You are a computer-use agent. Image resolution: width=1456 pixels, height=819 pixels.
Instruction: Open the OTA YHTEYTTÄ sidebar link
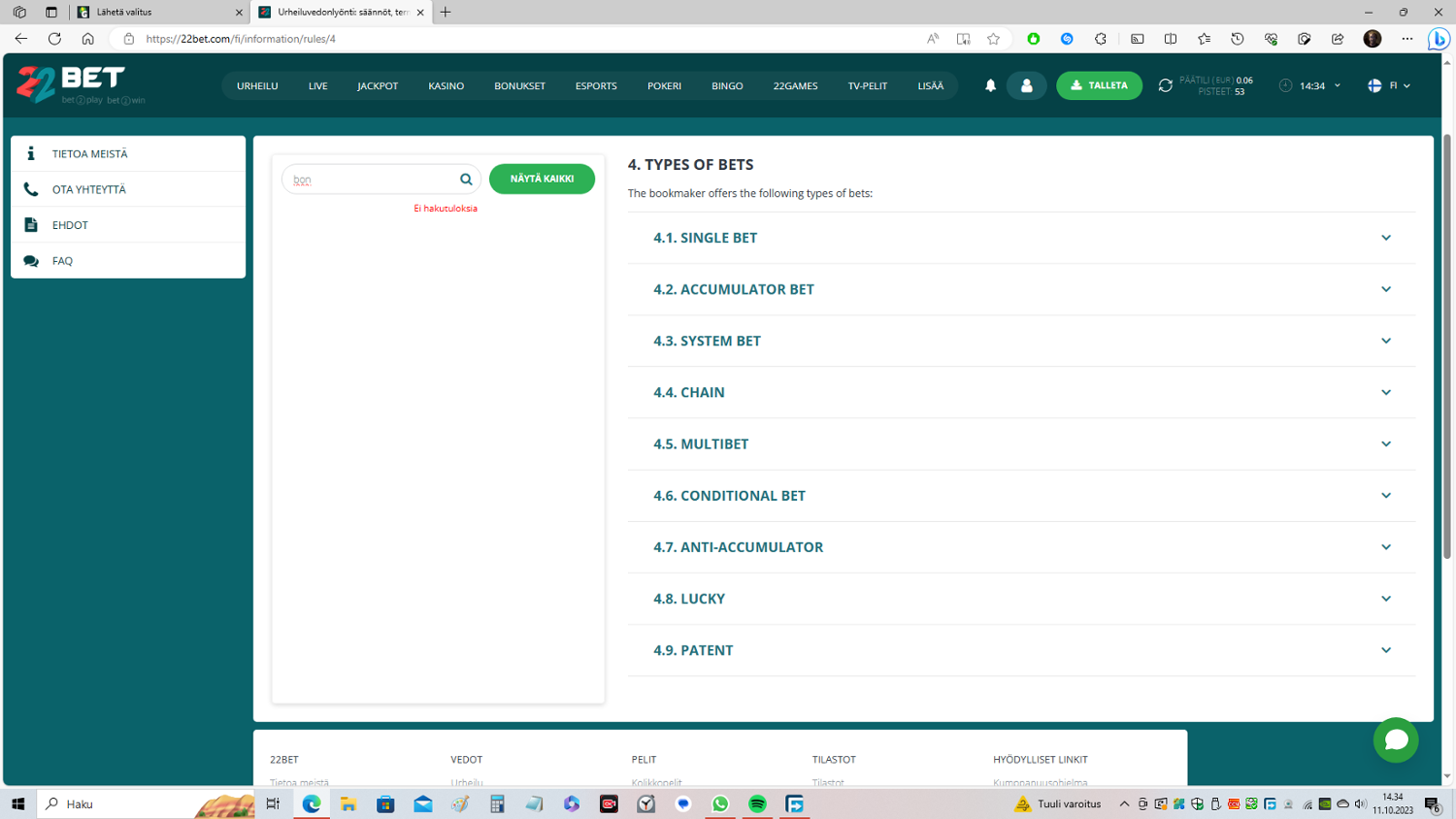pos(89,189)
